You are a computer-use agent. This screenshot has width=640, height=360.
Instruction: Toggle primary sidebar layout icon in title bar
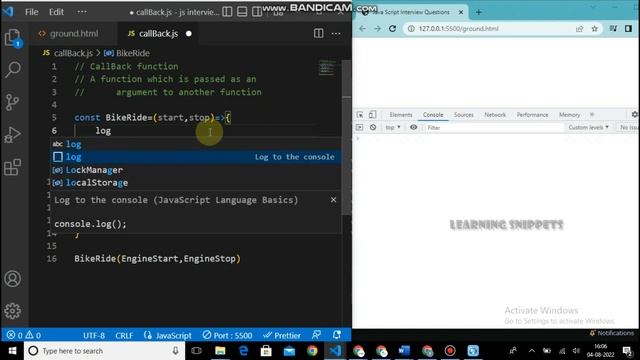227,12
